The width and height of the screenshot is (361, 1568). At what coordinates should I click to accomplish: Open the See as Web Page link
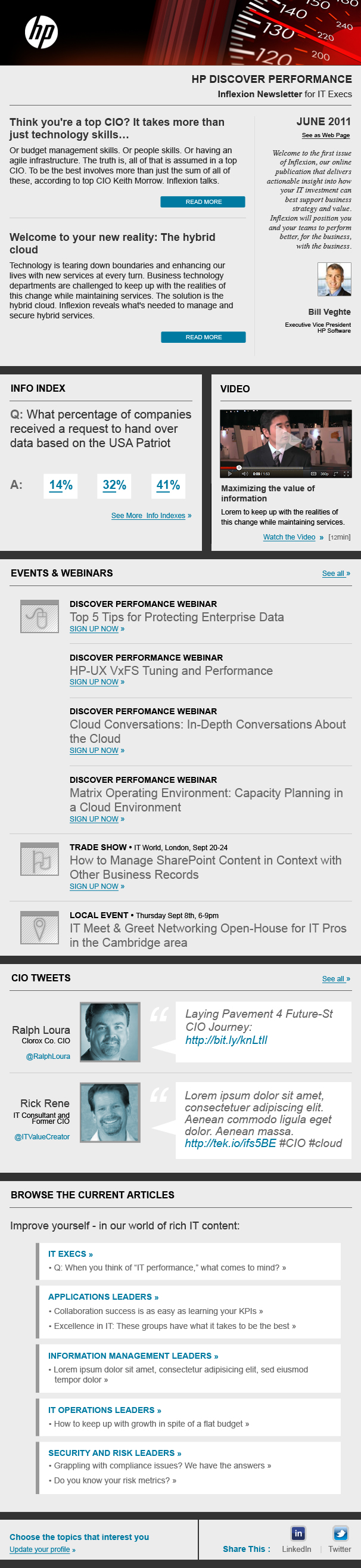[326, 135]
